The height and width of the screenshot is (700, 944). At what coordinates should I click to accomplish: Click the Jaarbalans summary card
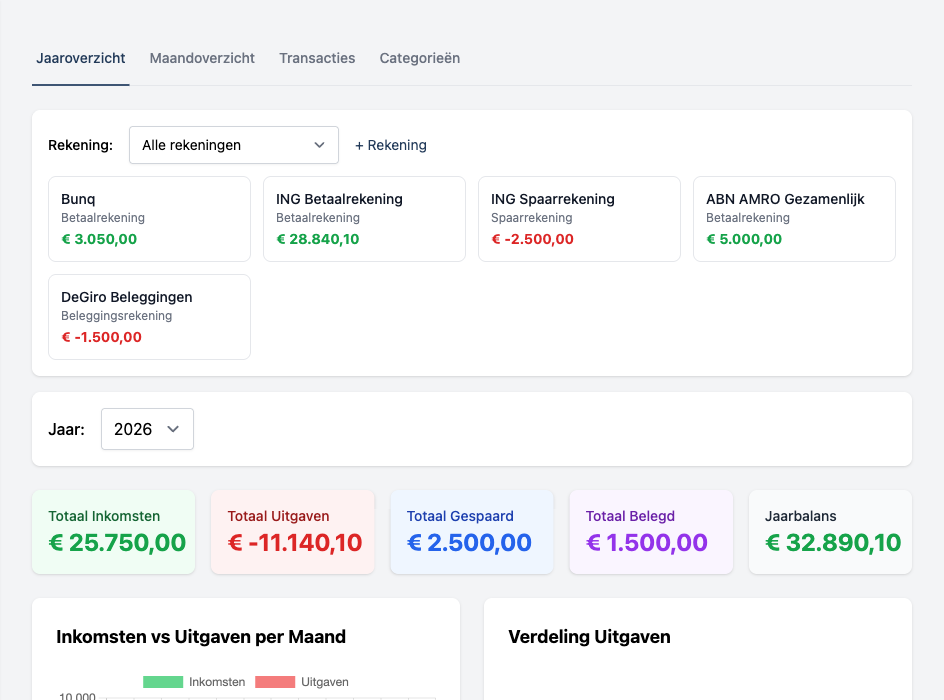click(x=830, y=532)
